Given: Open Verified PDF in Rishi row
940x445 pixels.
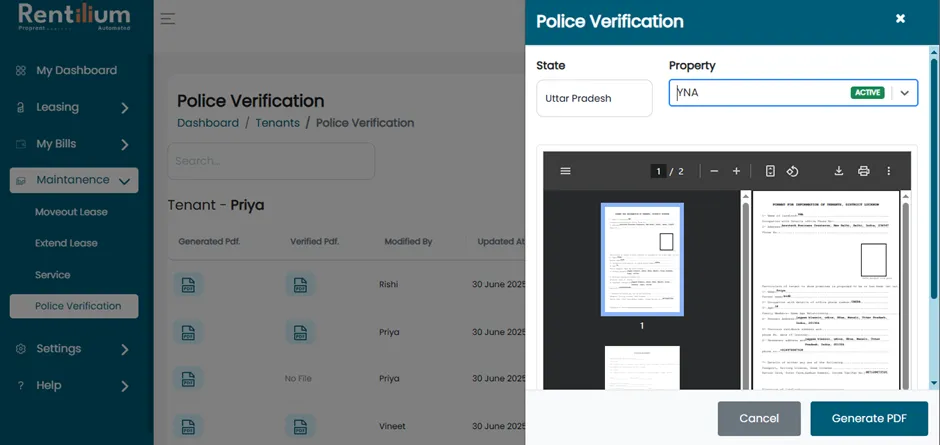Looking at the screenshot, I should [x=300, y=284].
